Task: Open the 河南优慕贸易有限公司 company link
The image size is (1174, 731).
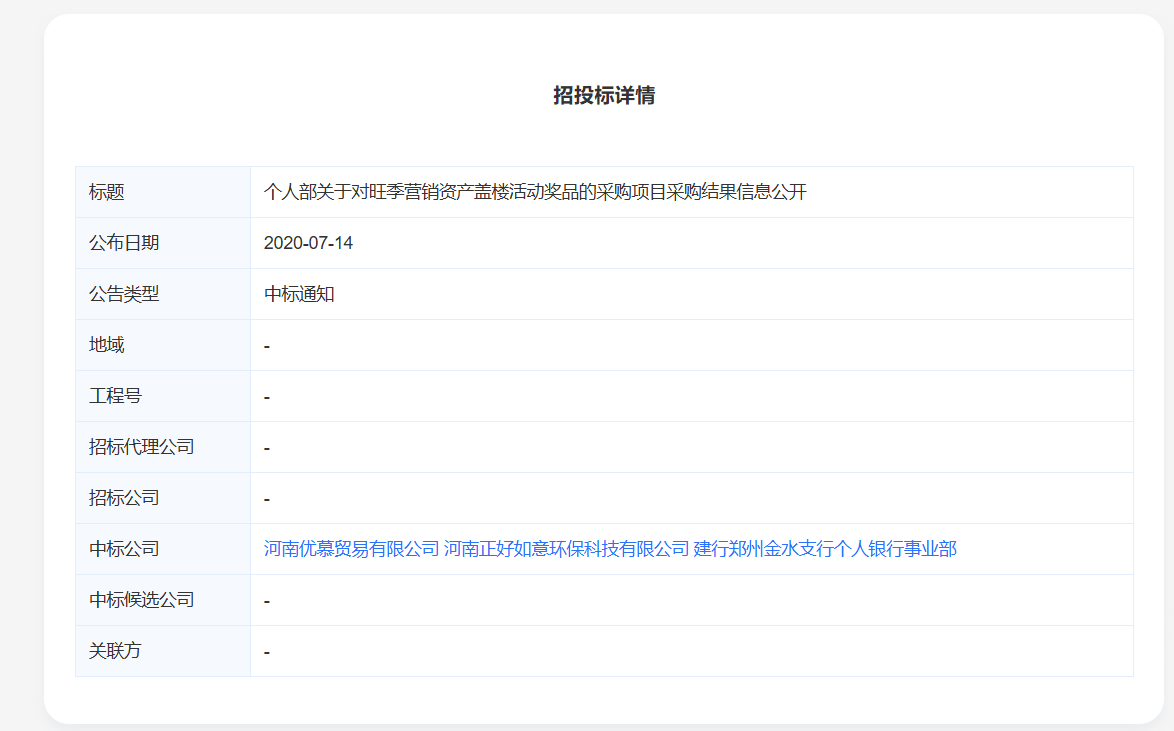Action: point(351,549)
